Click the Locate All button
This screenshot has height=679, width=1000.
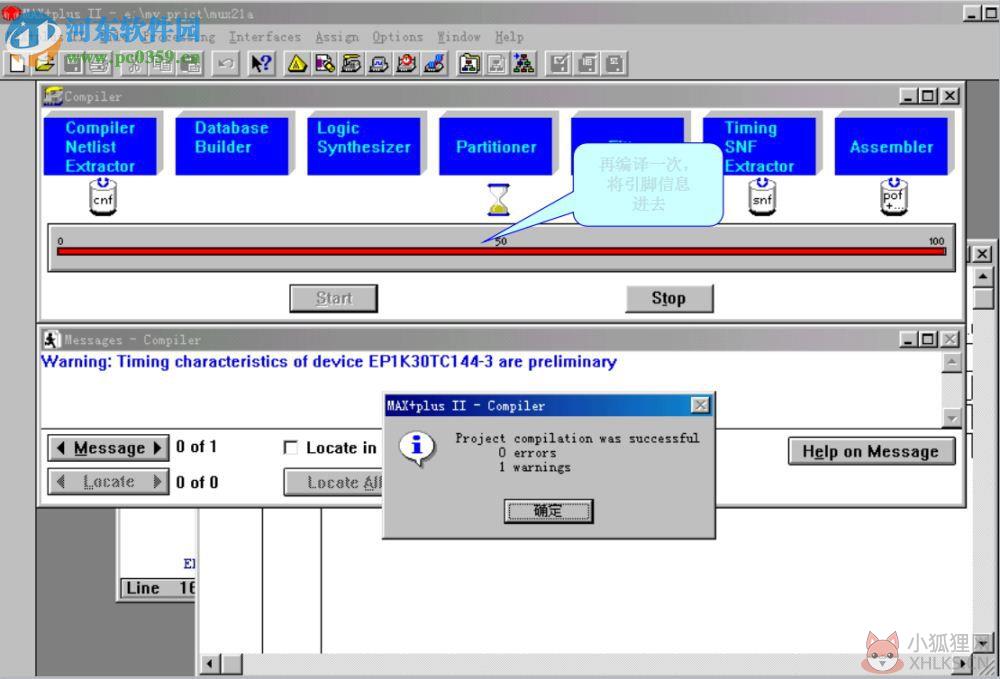(x=334, y=483)
